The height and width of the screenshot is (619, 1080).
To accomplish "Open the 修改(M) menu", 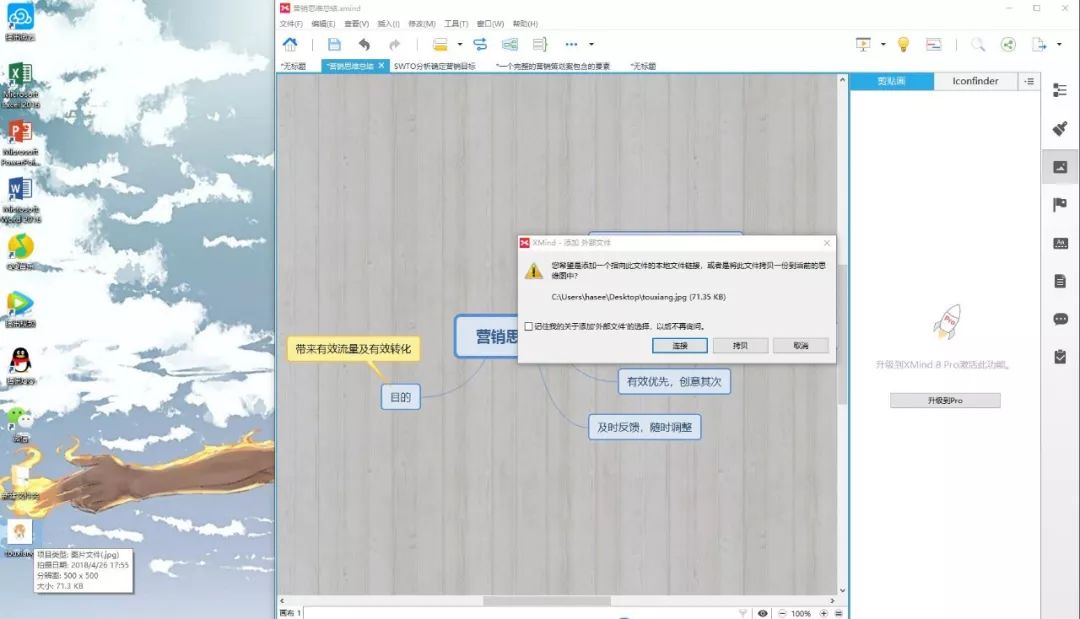I will click(x=422, y=24).
